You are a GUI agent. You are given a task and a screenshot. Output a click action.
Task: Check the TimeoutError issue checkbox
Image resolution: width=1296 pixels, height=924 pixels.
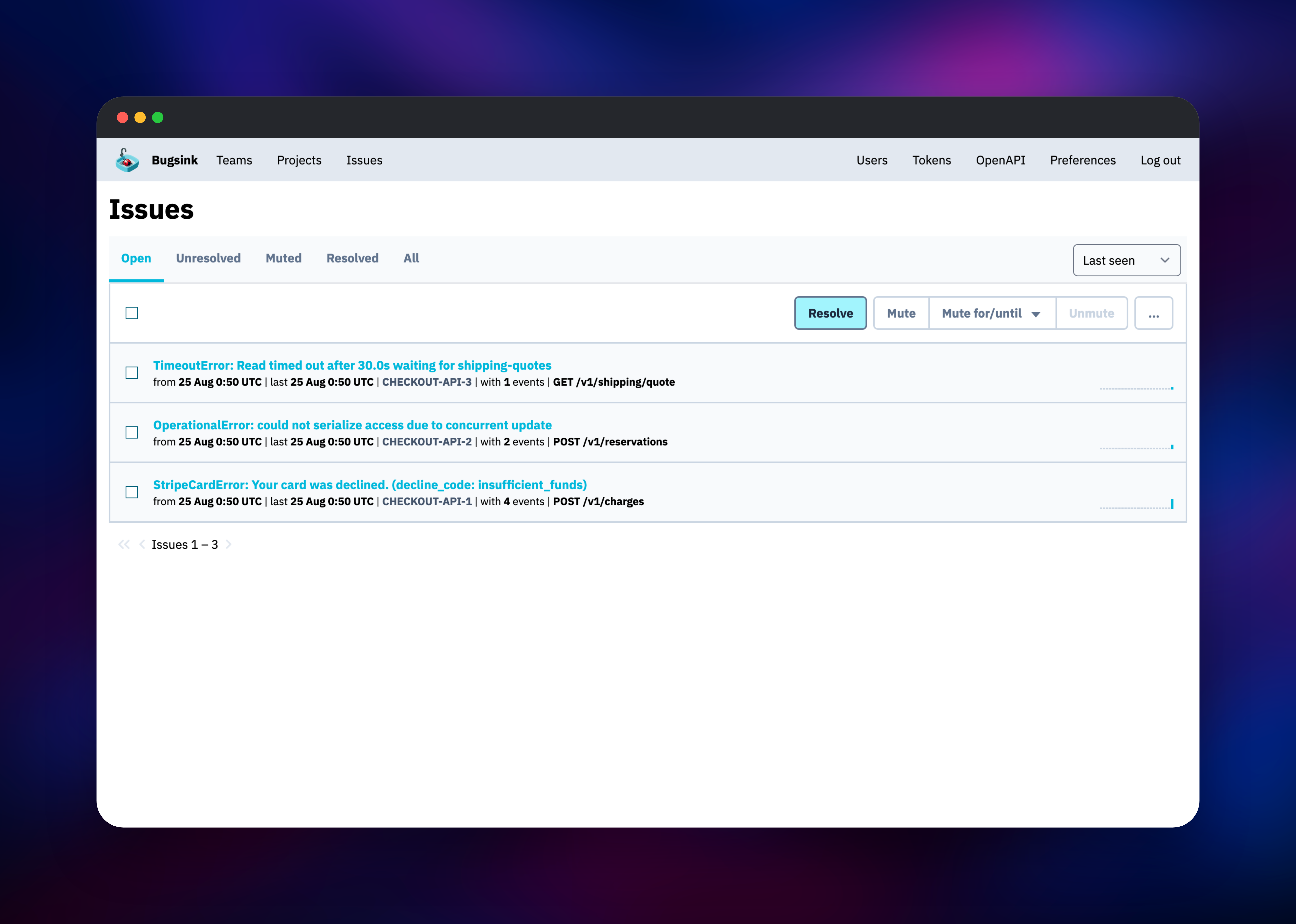[132, 373]
